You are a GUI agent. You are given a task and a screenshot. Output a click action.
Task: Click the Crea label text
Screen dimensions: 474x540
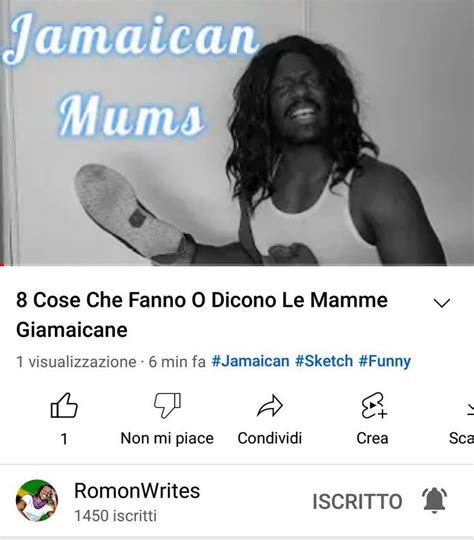[372, 438]
